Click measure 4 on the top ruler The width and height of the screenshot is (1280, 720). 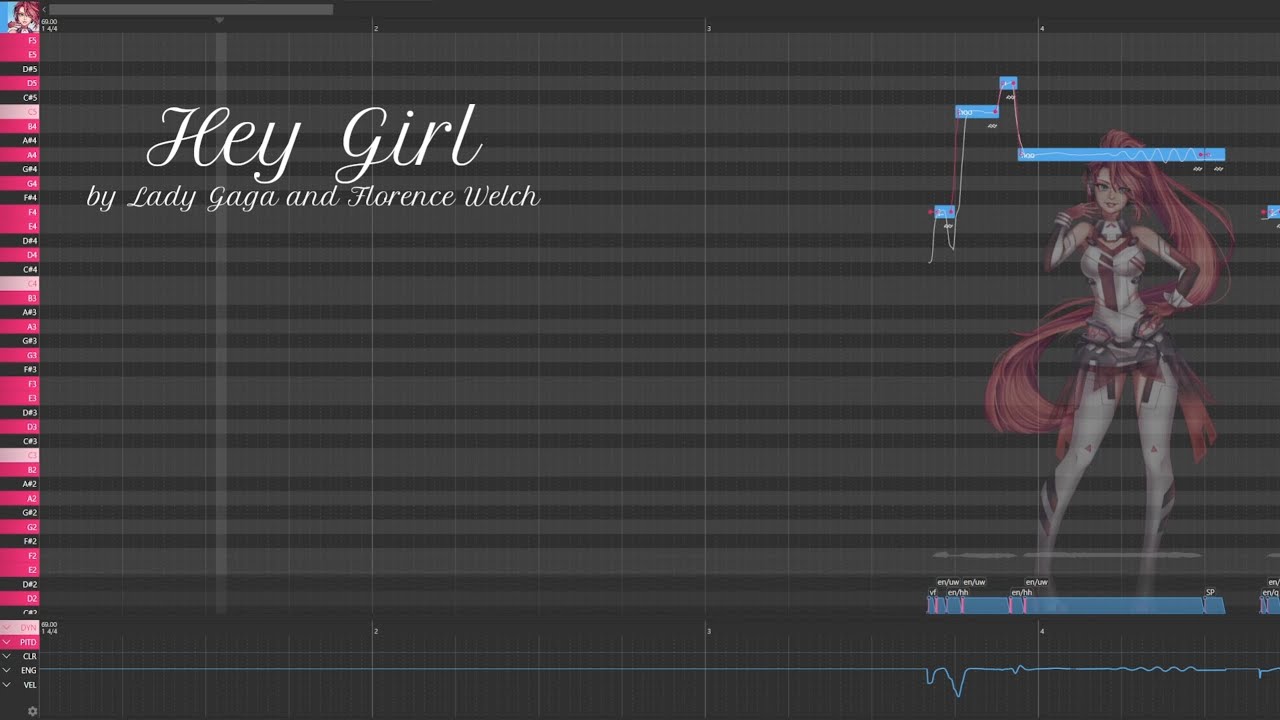(1042, 28)
